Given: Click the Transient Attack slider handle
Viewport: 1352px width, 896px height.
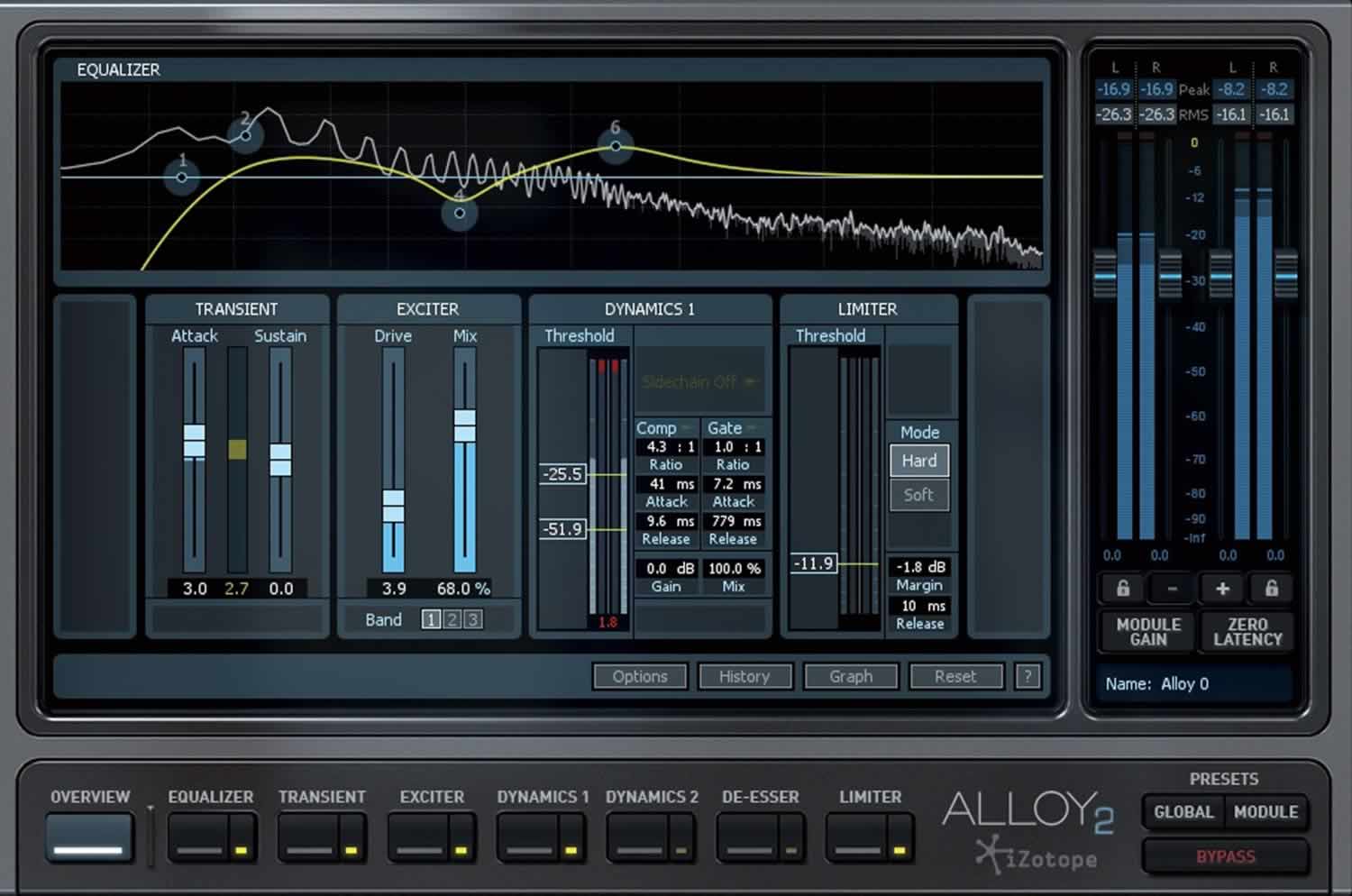Looking at the screenshot, I should click(x=194, y=441).
